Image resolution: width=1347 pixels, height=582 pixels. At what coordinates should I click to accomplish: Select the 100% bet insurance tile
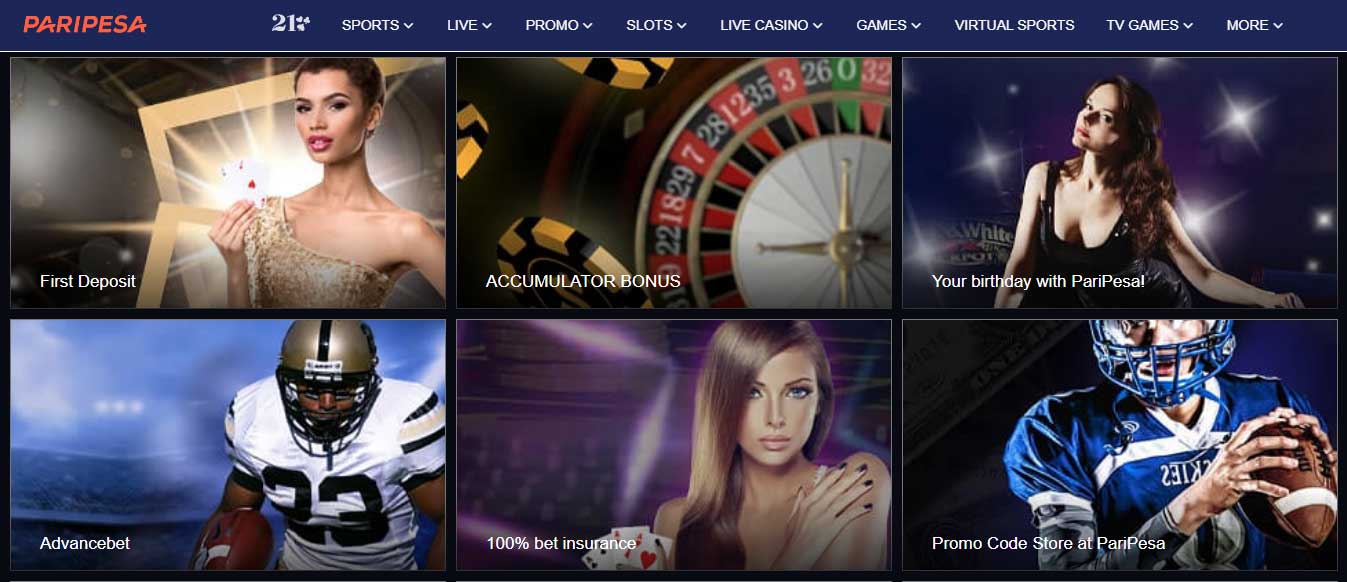click(x=674, y=445)
